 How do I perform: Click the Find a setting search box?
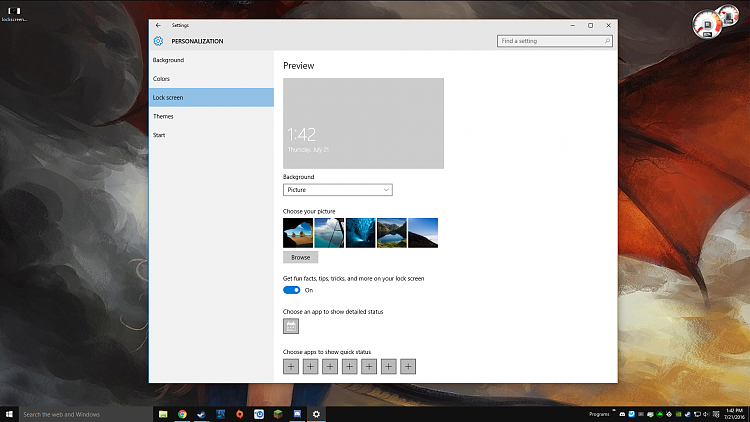tap(554, 41)
